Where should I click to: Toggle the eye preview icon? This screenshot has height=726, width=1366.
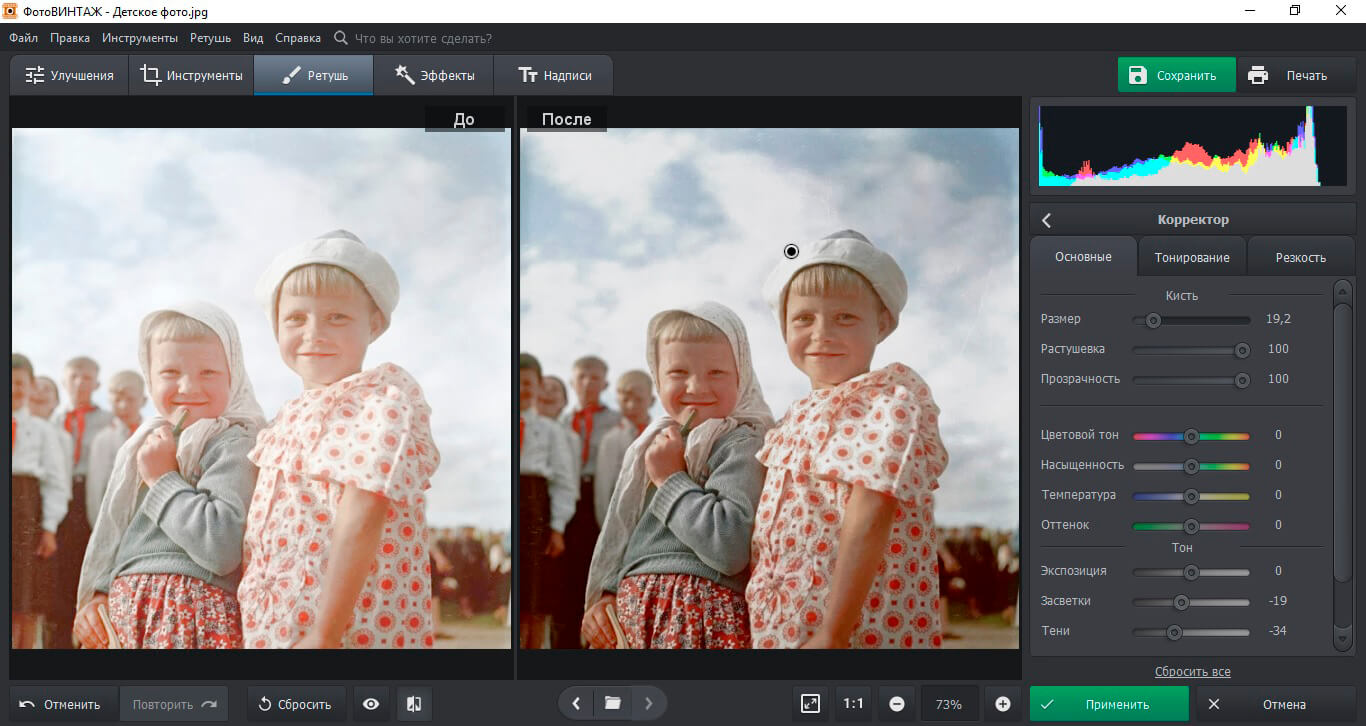(371, 704)
